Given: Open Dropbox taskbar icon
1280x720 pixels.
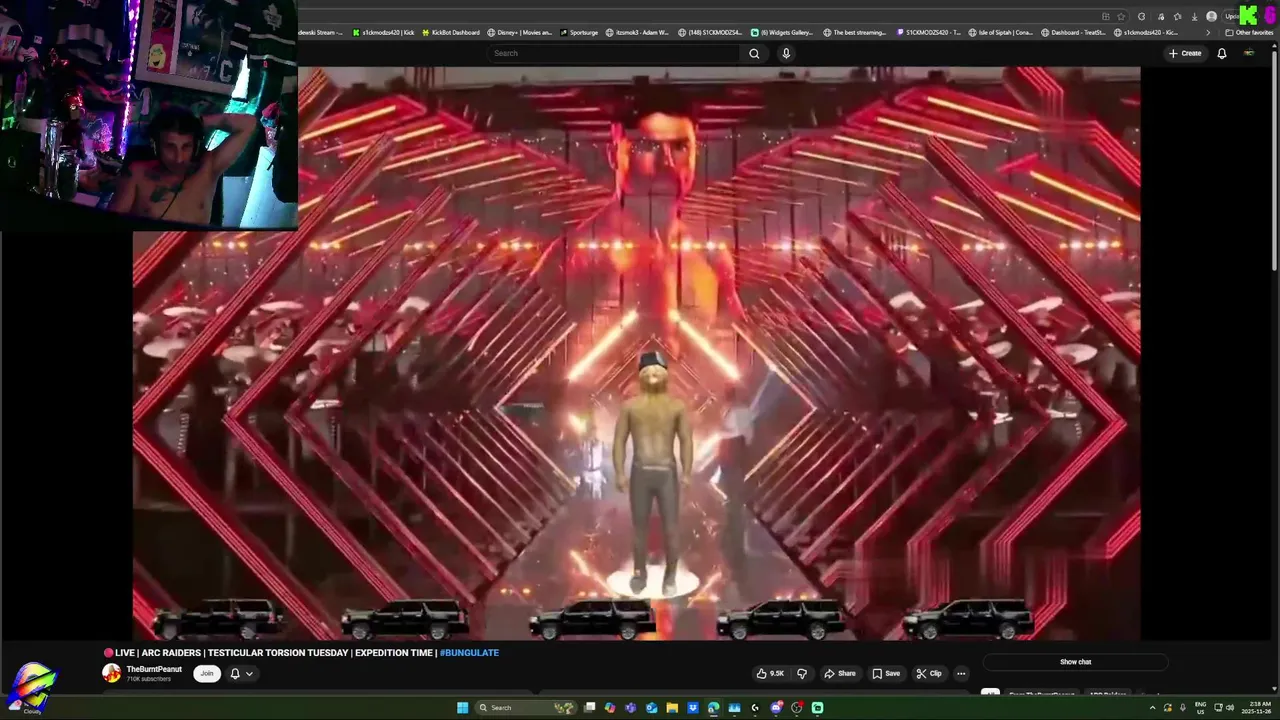Looking at the screenshot, I should (x=693, y=708).
